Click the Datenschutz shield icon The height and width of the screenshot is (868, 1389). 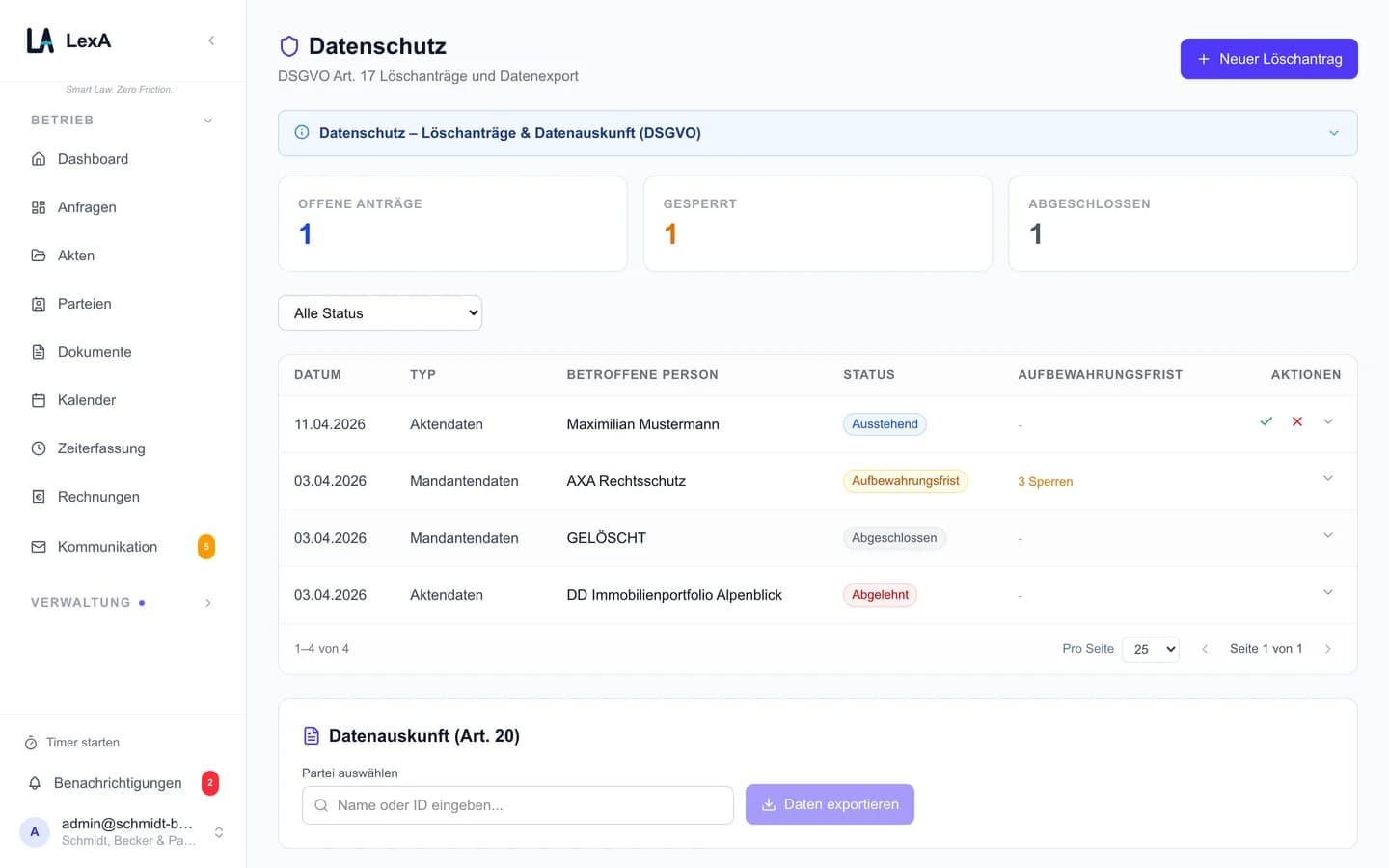click(288, 46)
